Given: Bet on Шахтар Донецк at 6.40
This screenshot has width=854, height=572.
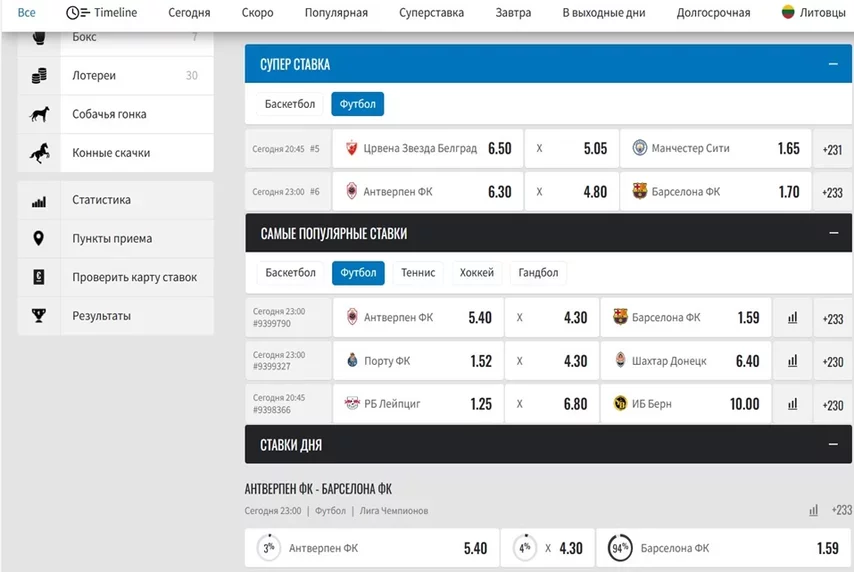Looking at the screenshot, I should coord(686,361).
